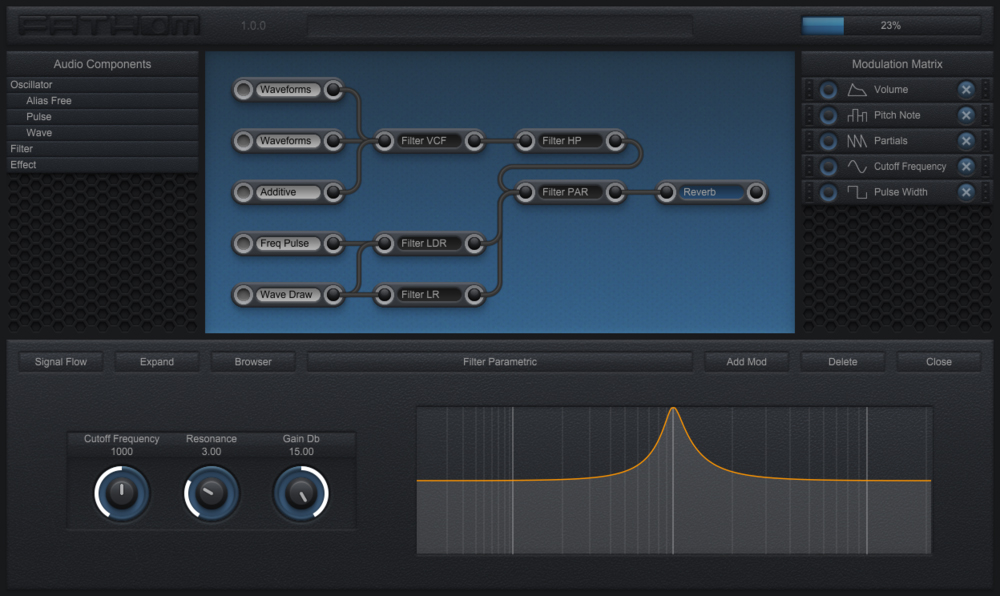Viewport: 1000px width, 596px height.
Task: Expand the Filter category
Action: point(102,149)
